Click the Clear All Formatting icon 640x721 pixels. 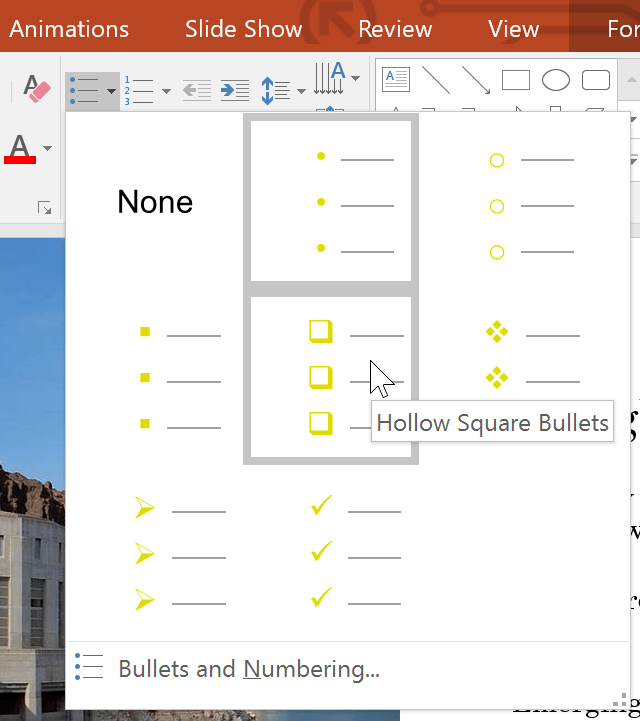point(36,88)
